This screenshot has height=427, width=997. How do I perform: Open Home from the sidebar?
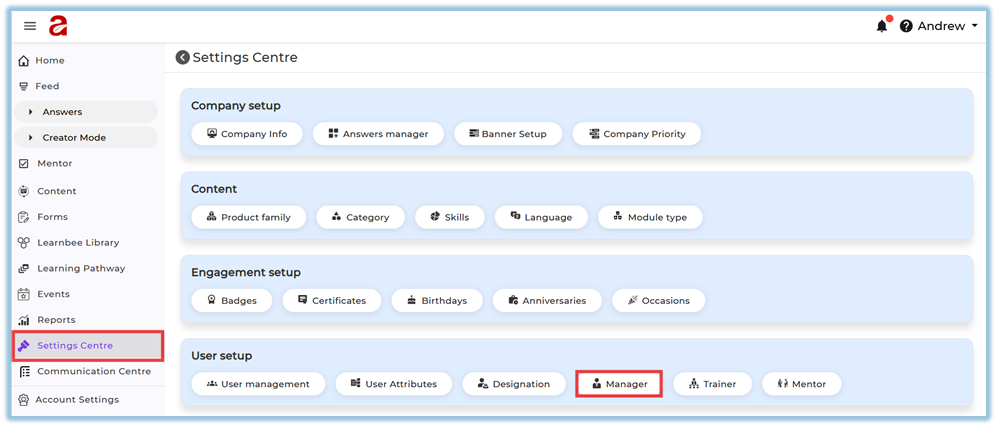49,60
